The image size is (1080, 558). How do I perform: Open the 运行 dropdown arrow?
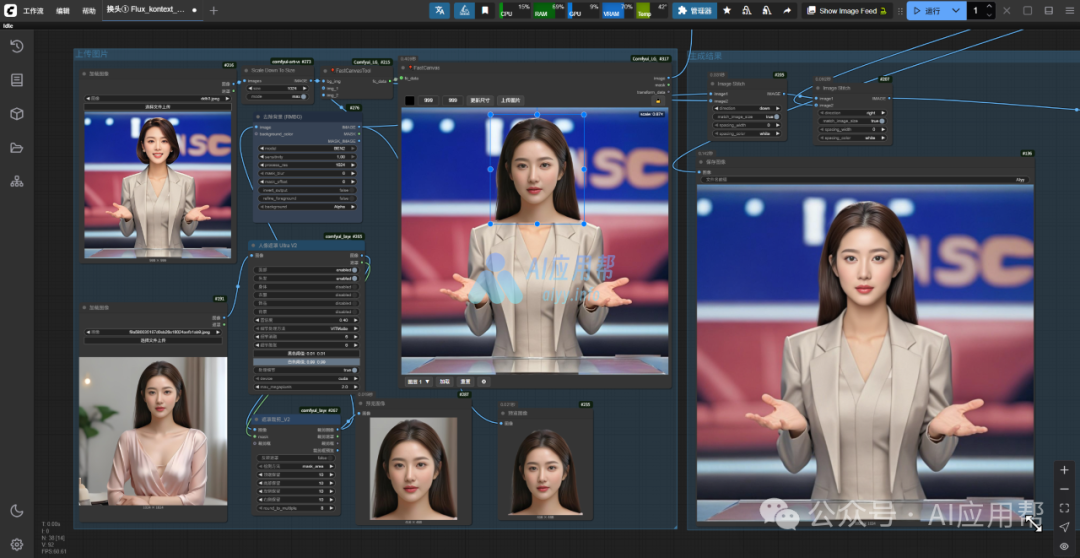(955, 10)
